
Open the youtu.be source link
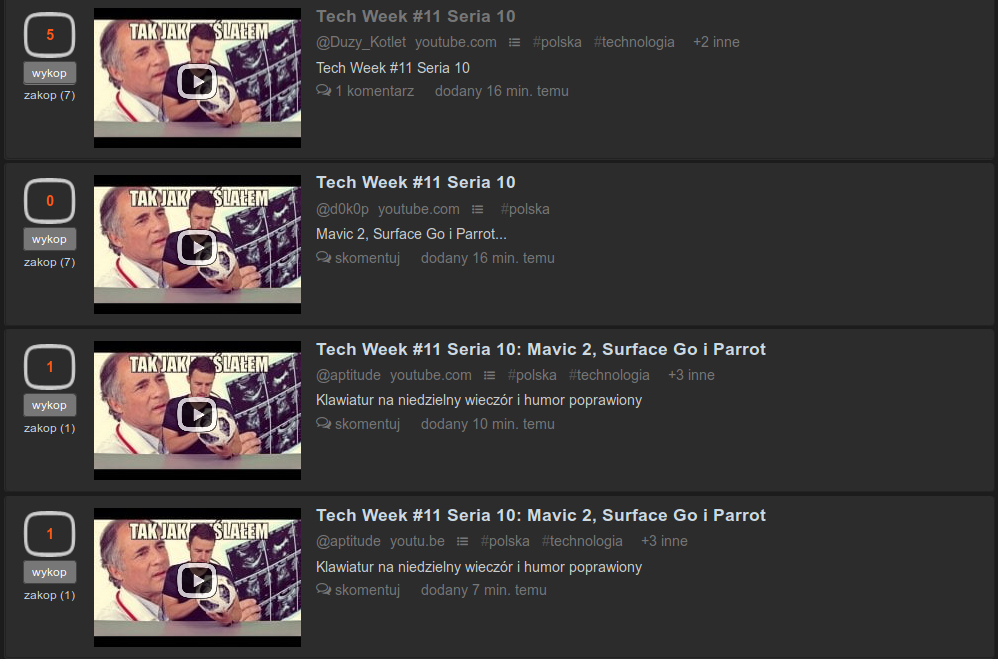pos(418,541)
